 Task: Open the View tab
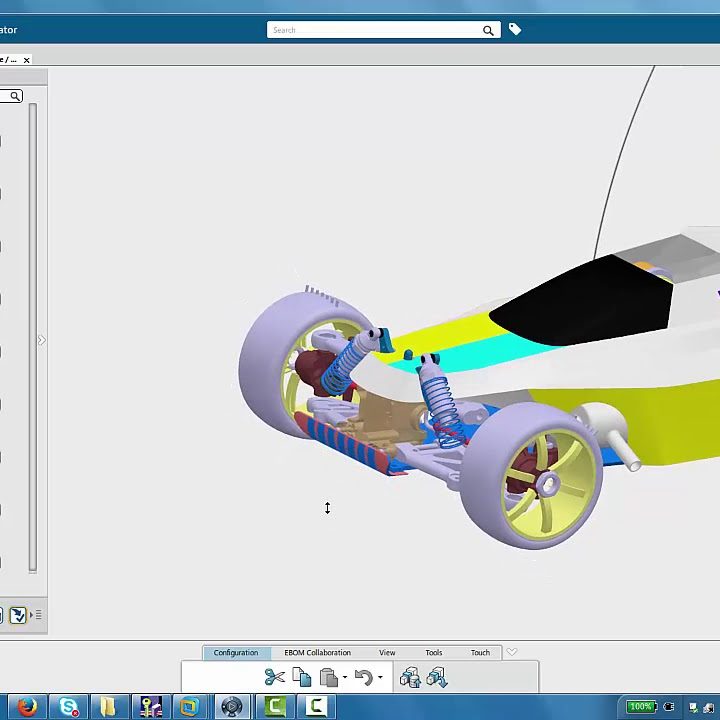point(387,653)
